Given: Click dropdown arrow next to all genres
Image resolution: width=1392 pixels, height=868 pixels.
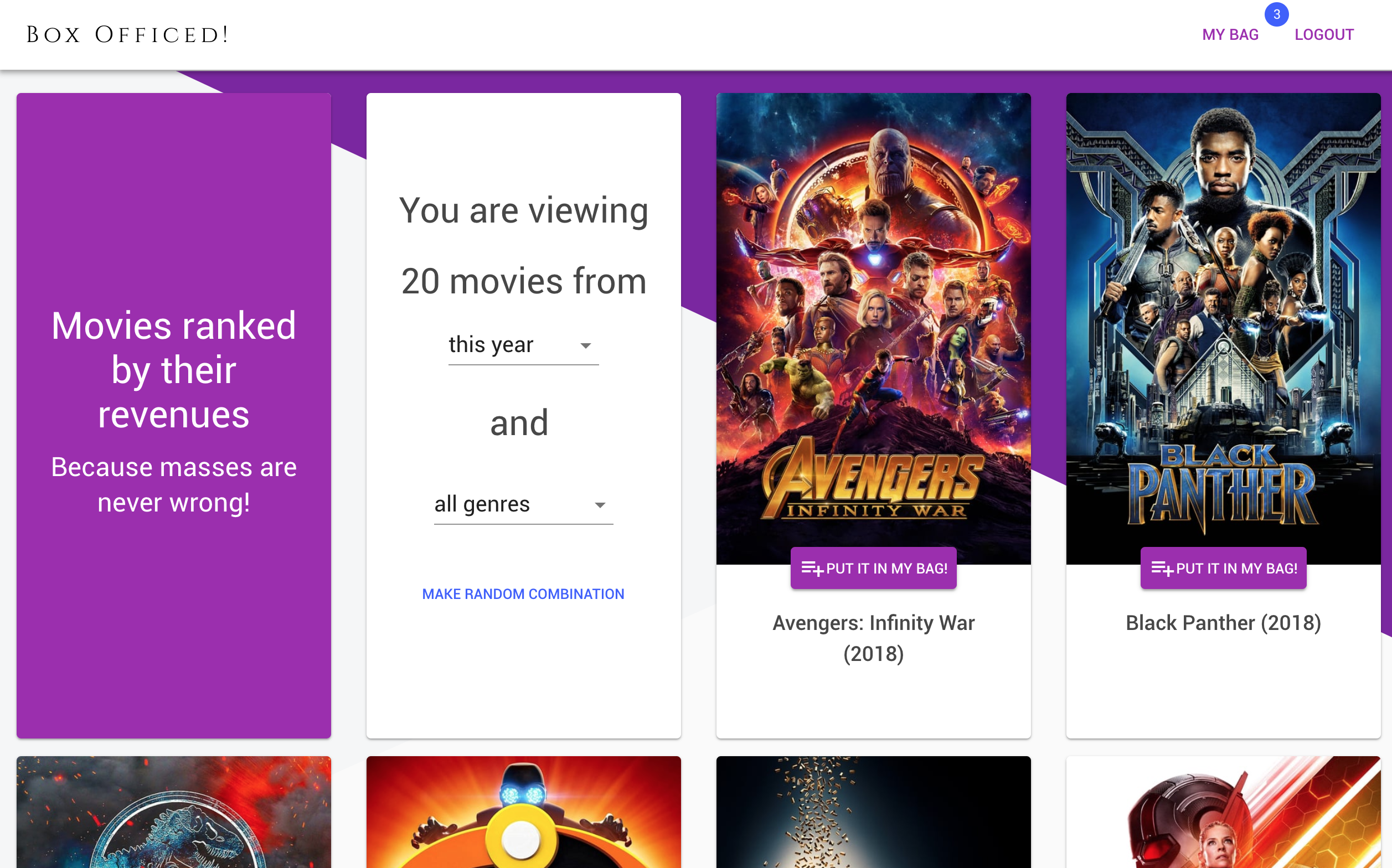Looking at the screenshot, I should (600, 505).
